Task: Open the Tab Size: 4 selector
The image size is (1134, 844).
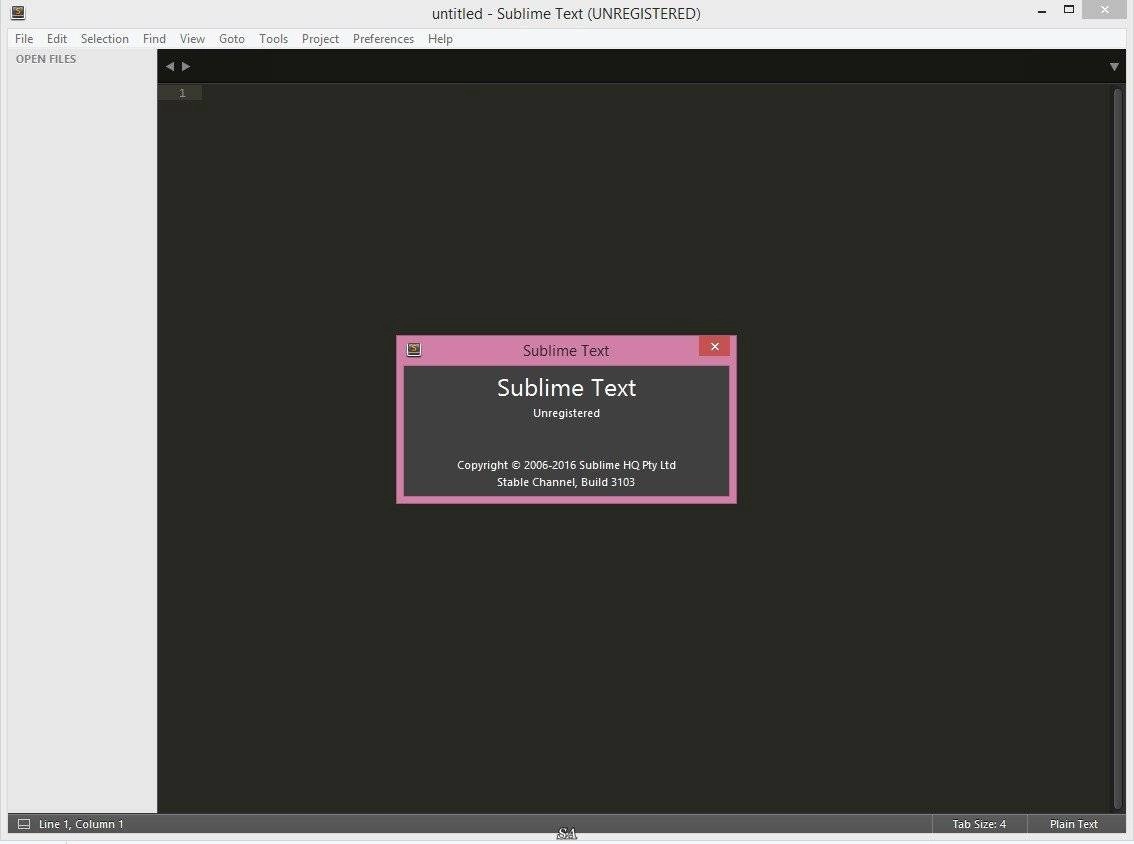Action: (979, 824)
